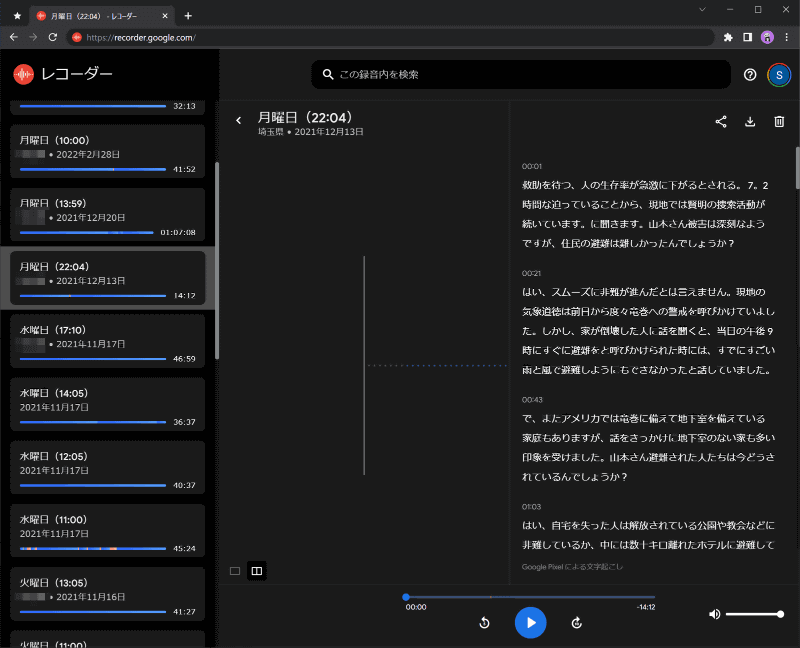Image resolution: width=800 pixels, height=648 pixels.
Task: Open the help icon
Action: 750,74
